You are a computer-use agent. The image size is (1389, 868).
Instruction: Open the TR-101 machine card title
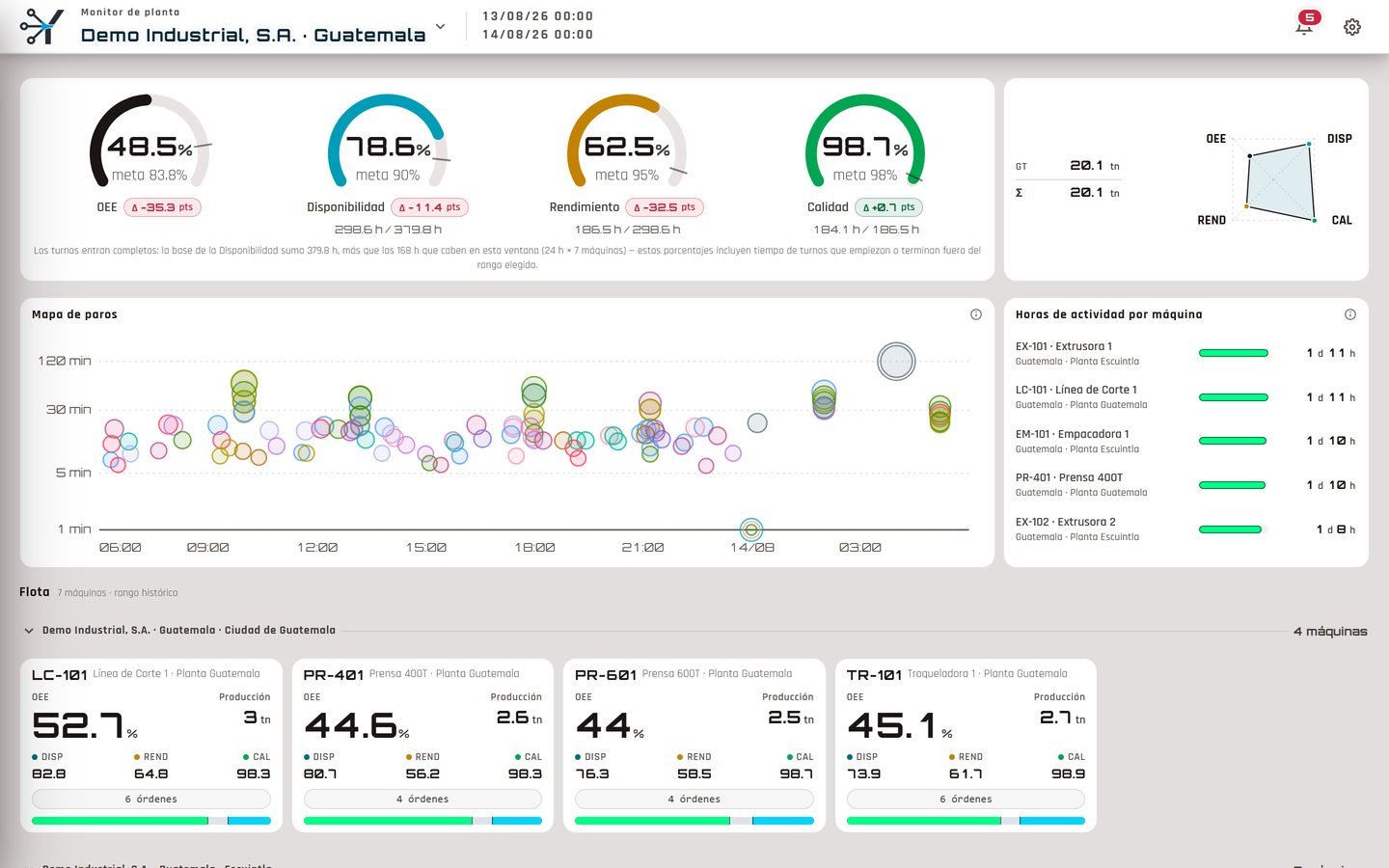(x=874, y=675)
